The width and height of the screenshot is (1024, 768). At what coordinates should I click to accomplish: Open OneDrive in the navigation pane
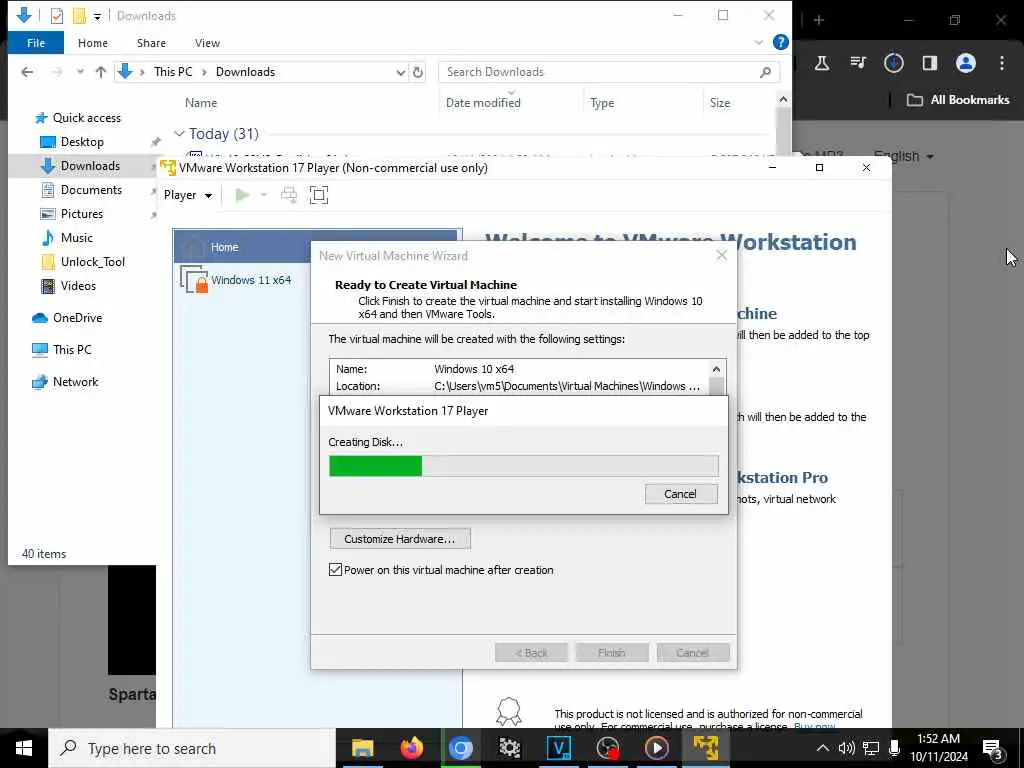tap(77, 317)
